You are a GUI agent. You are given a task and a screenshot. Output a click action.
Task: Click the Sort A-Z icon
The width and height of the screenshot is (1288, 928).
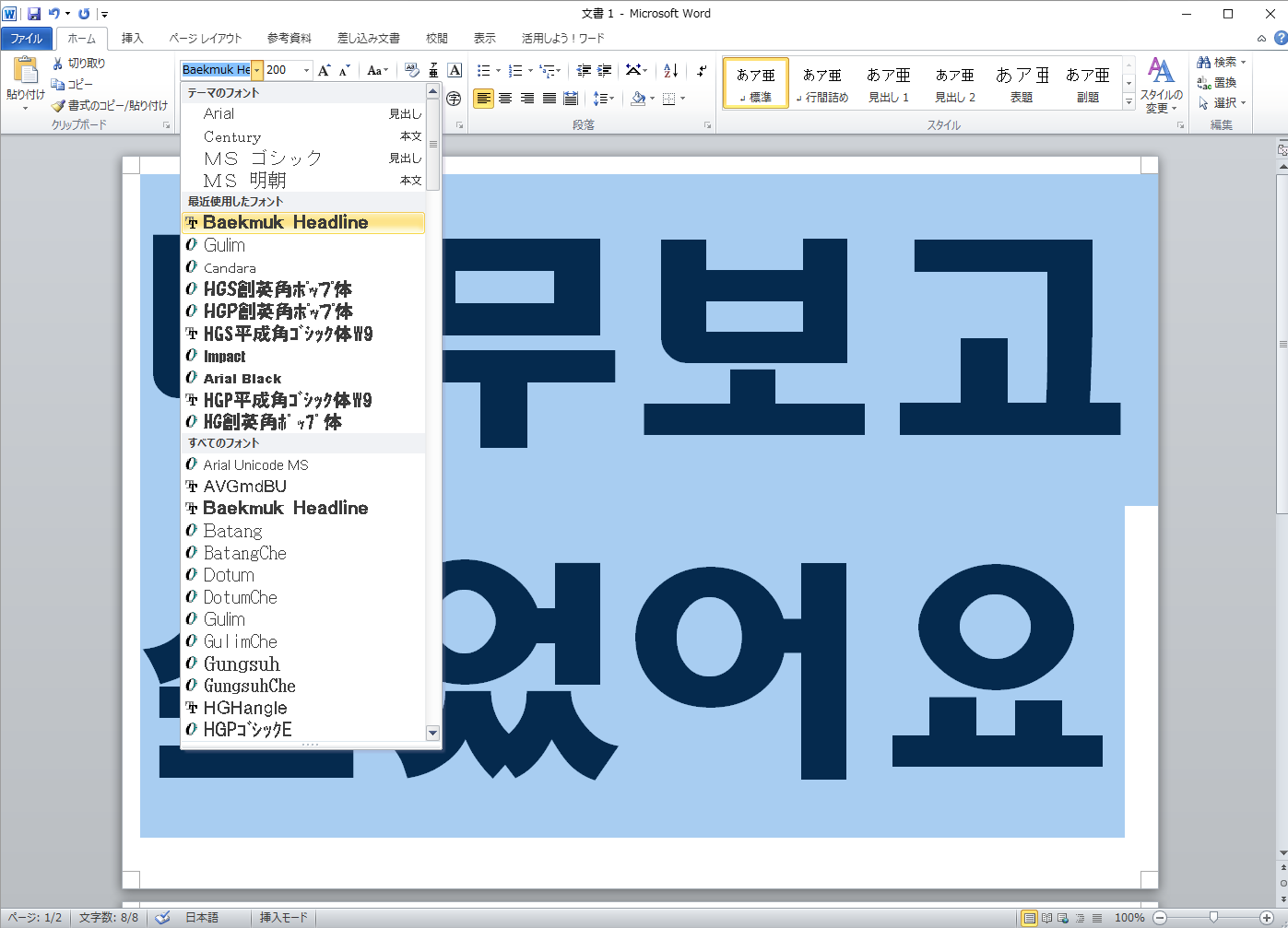(671, 70)
